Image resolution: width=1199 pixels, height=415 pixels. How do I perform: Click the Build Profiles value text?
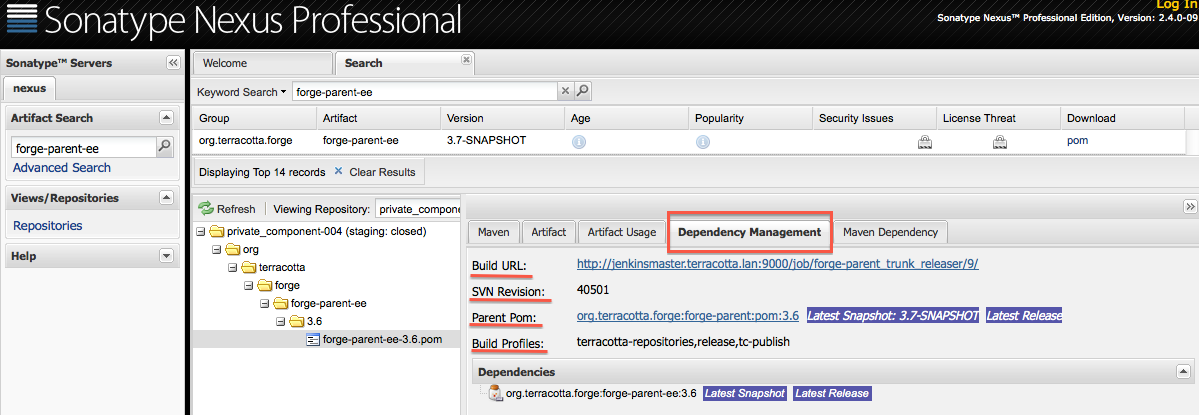(684, 342)
